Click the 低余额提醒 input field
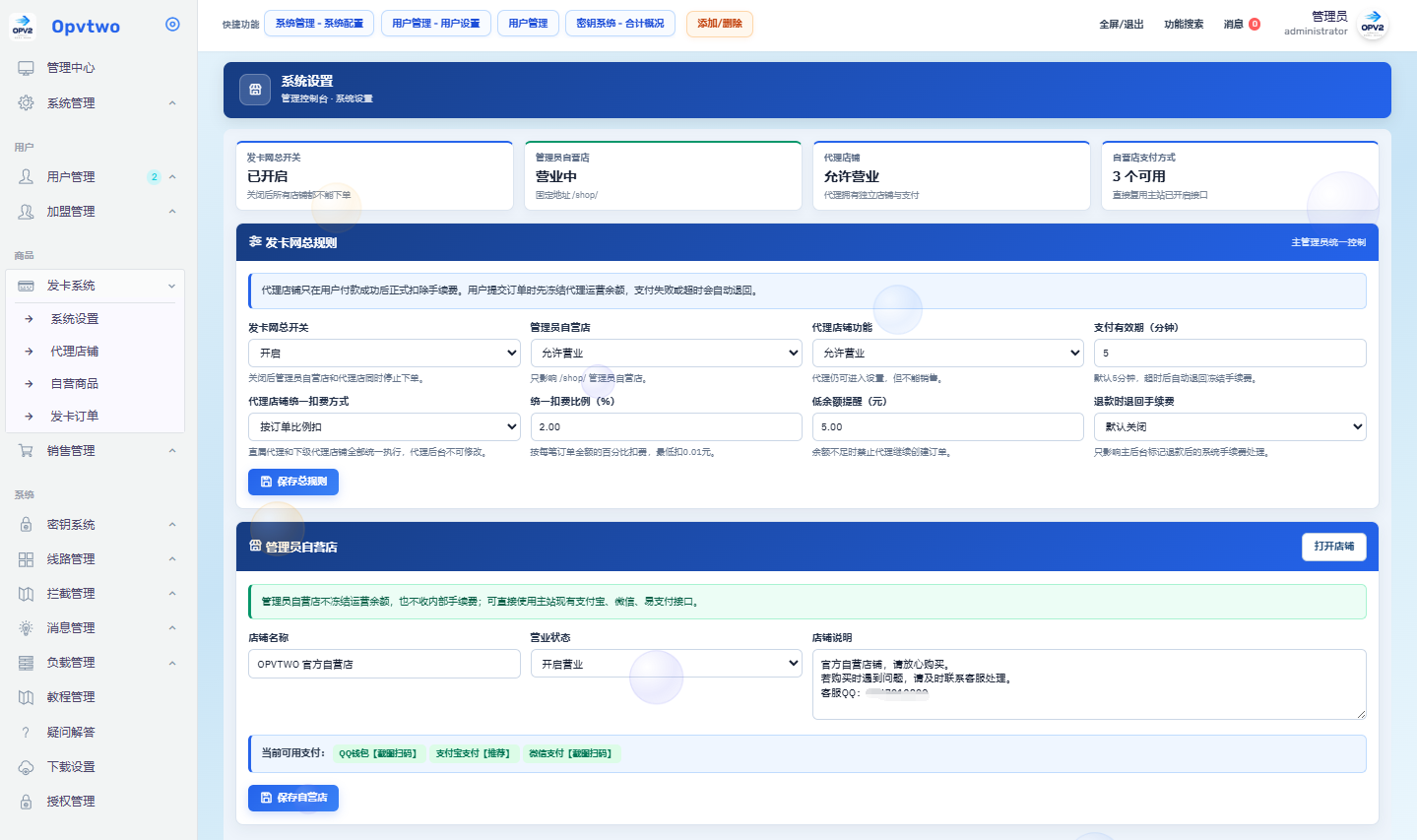Image resolution: width=1417 pixels, height=840 pixels. (948, 426)
